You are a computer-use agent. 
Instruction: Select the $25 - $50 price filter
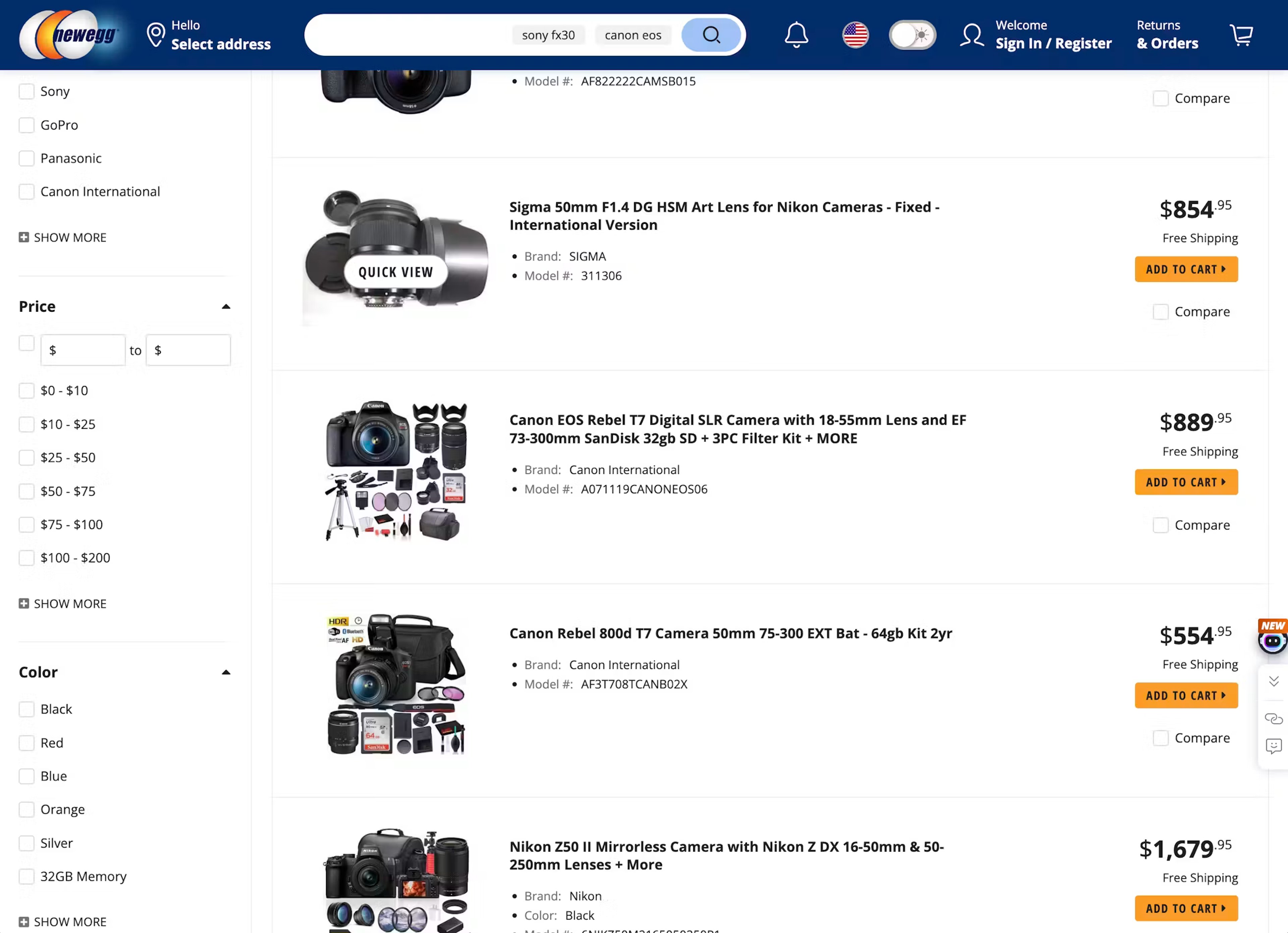point(26,458)
